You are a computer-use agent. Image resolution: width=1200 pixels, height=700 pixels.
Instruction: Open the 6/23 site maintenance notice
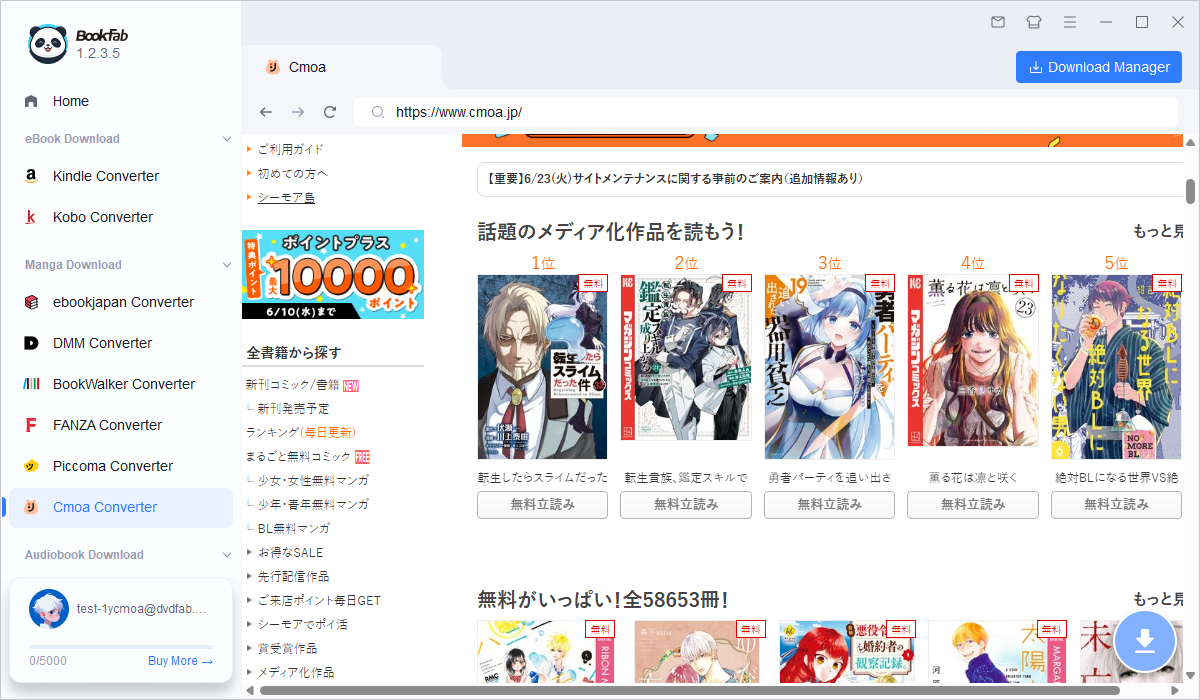tap(675, 179)
